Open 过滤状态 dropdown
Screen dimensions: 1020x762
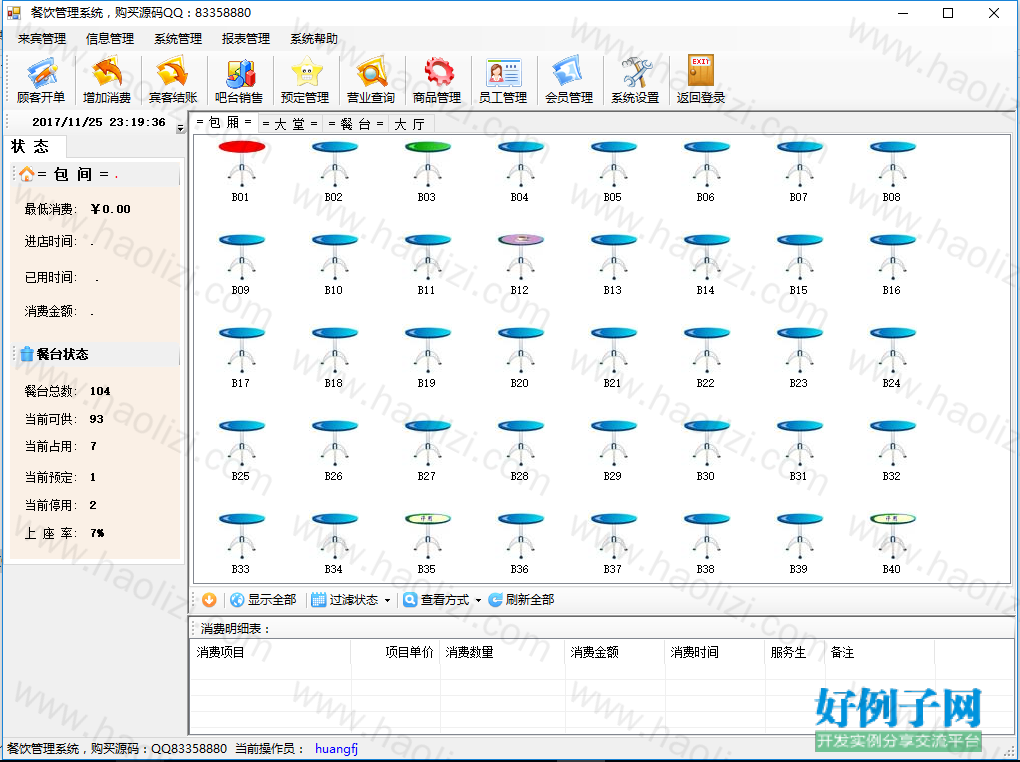click(351, 599)
